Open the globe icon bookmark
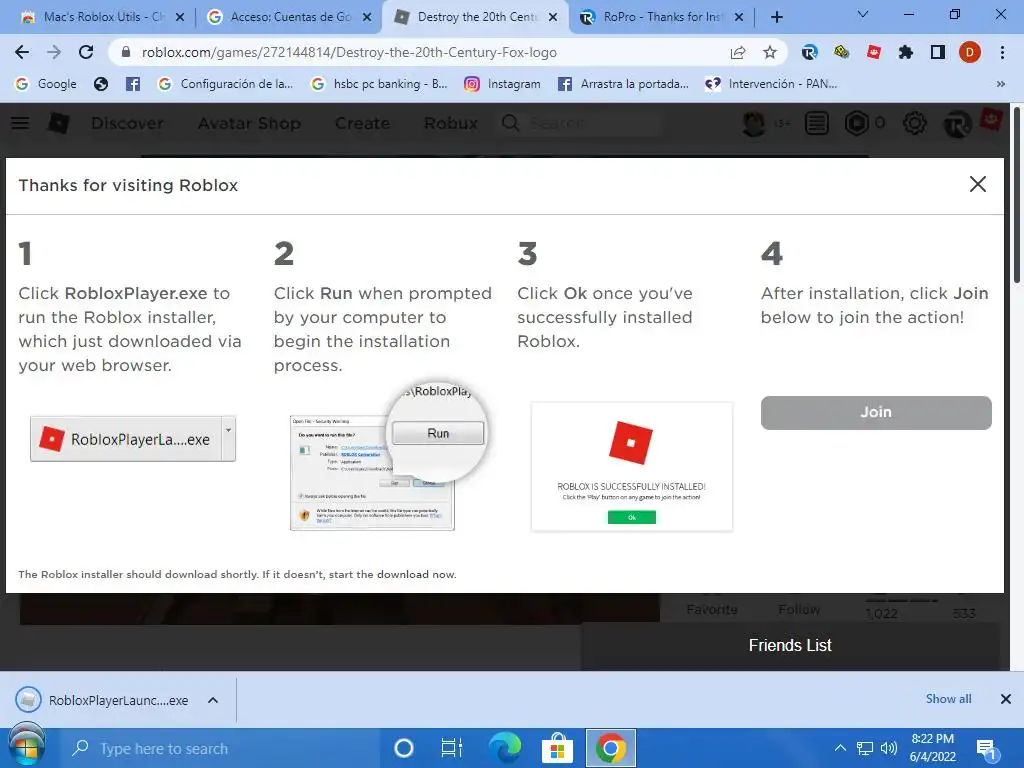Viewport: 1024px width, 768px height. (101, 84)
